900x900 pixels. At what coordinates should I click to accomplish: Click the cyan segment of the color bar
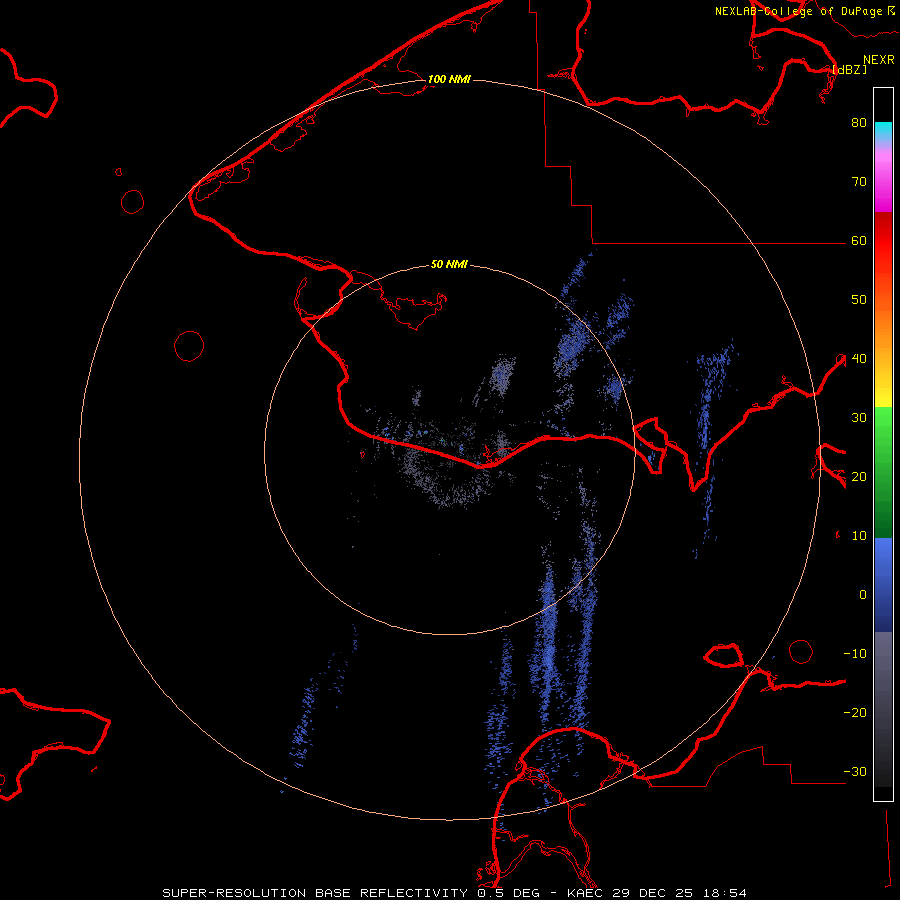tap(883, 131)
